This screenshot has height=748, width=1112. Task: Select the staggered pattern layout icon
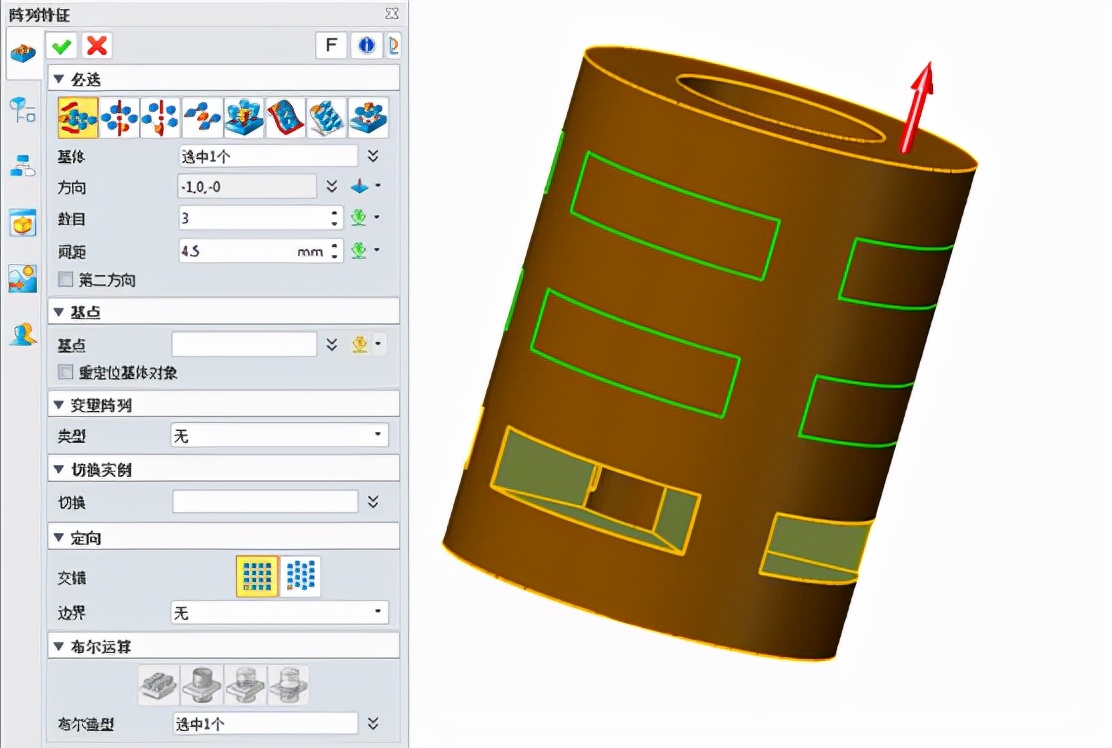coord(300,576)
